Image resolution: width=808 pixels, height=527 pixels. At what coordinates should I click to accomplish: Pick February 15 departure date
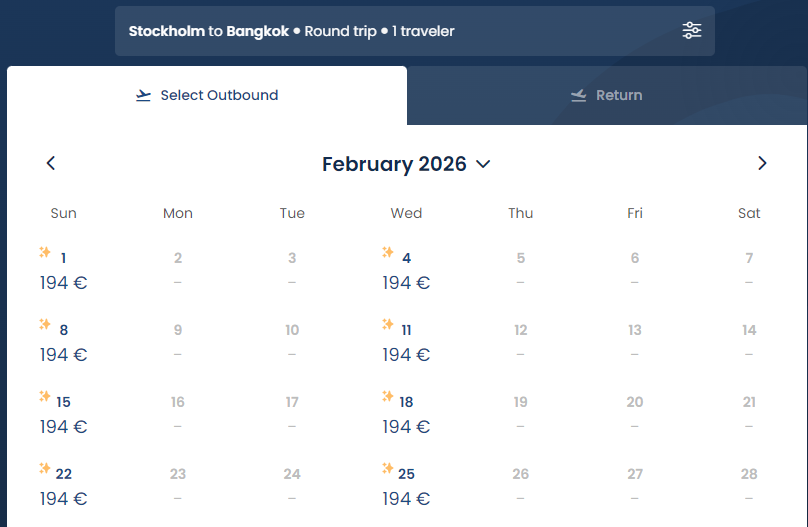(63, 414)
